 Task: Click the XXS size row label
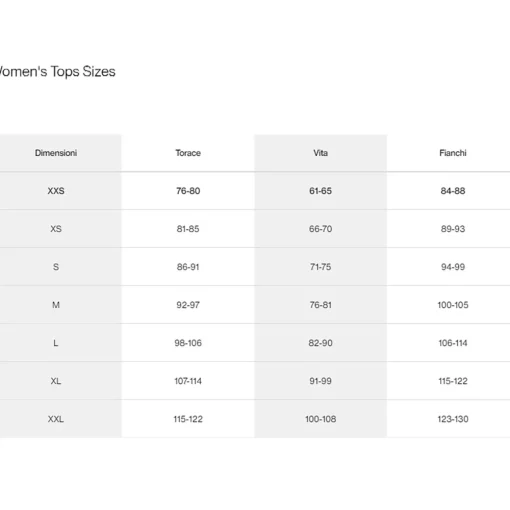[x=56, y=191]
